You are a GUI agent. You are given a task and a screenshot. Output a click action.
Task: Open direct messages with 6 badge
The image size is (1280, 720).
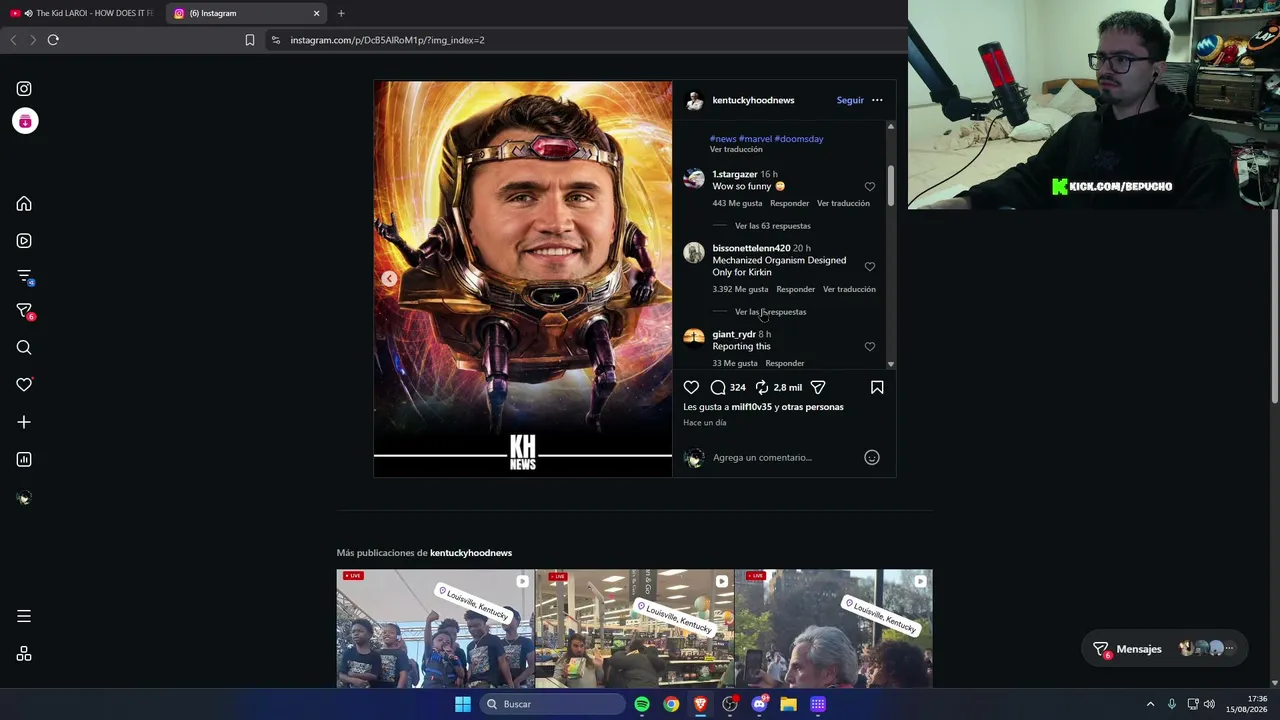pos(24,311)
